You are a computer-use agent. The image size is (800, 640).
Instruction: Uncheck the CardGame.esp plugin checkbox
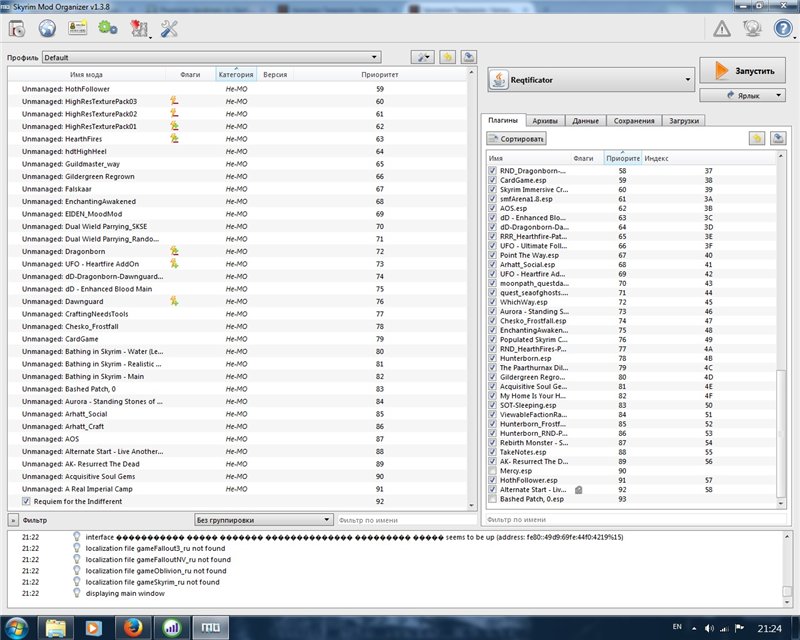click(492, 180)
